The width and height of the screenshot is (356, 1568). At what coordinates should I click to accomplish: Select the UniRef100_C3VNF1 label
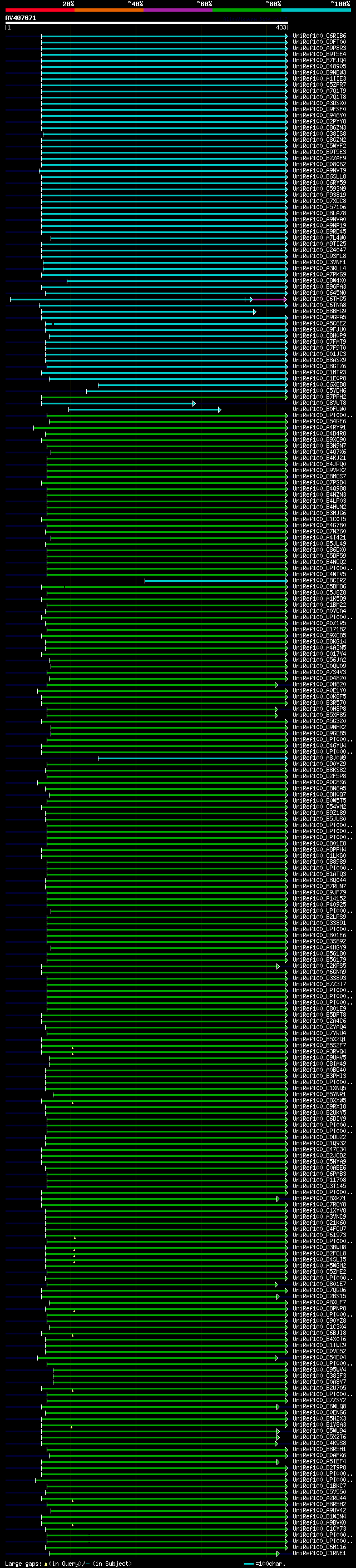click(319, 263)
